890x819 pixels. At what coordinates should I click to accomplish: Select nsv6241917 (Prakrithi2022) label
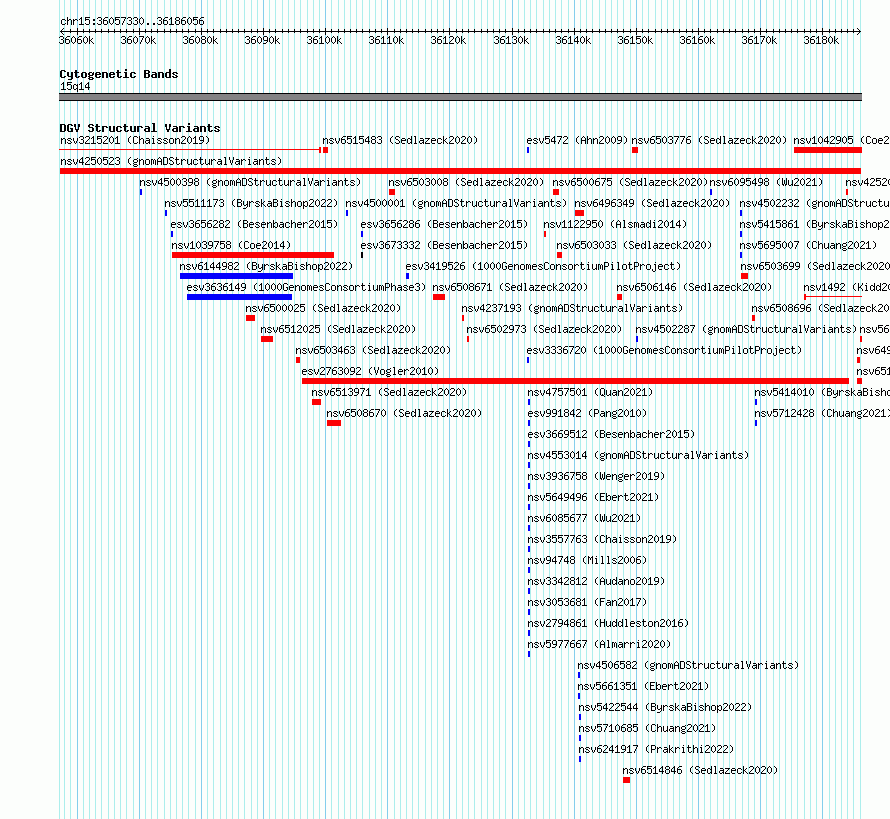656,749
